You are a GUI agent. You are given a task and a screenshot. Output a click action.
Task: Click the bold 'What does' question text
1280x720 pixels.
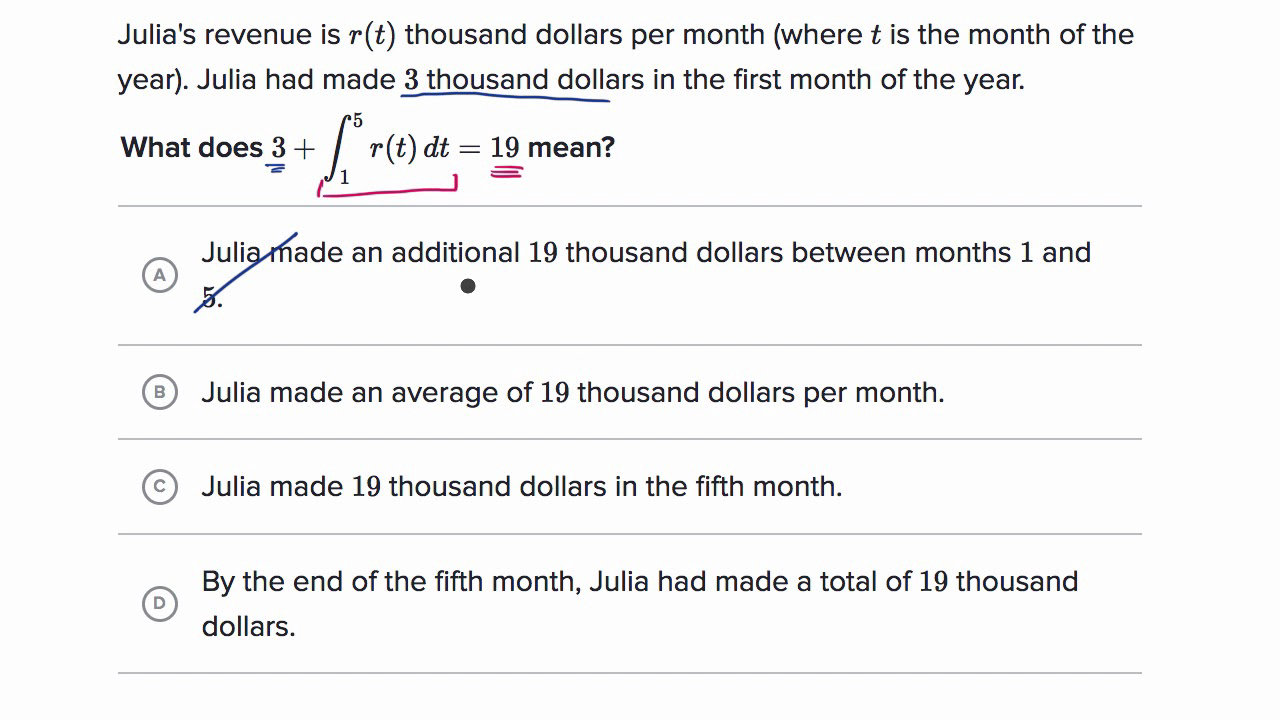click(191, 148)
